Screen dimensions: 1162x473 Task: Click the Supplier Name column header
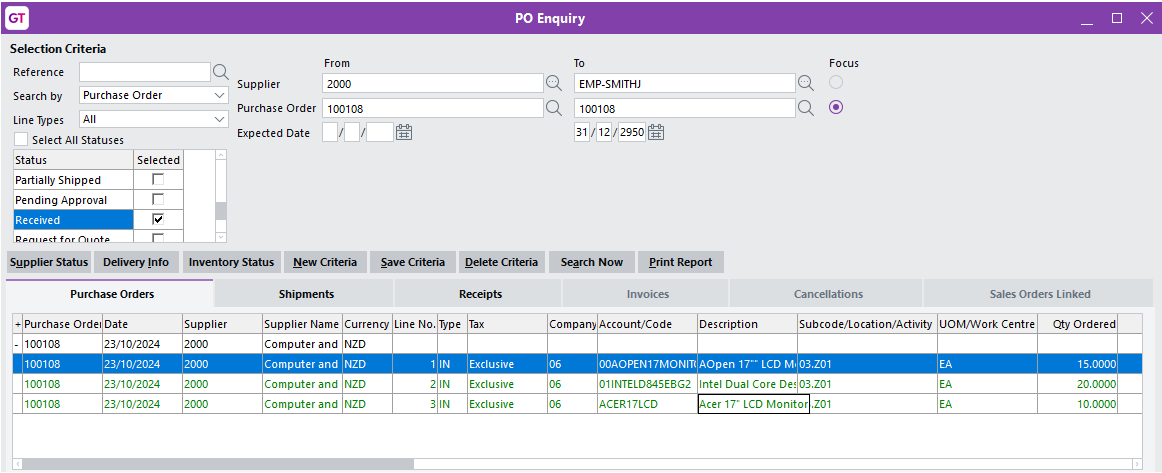point(302,324)
